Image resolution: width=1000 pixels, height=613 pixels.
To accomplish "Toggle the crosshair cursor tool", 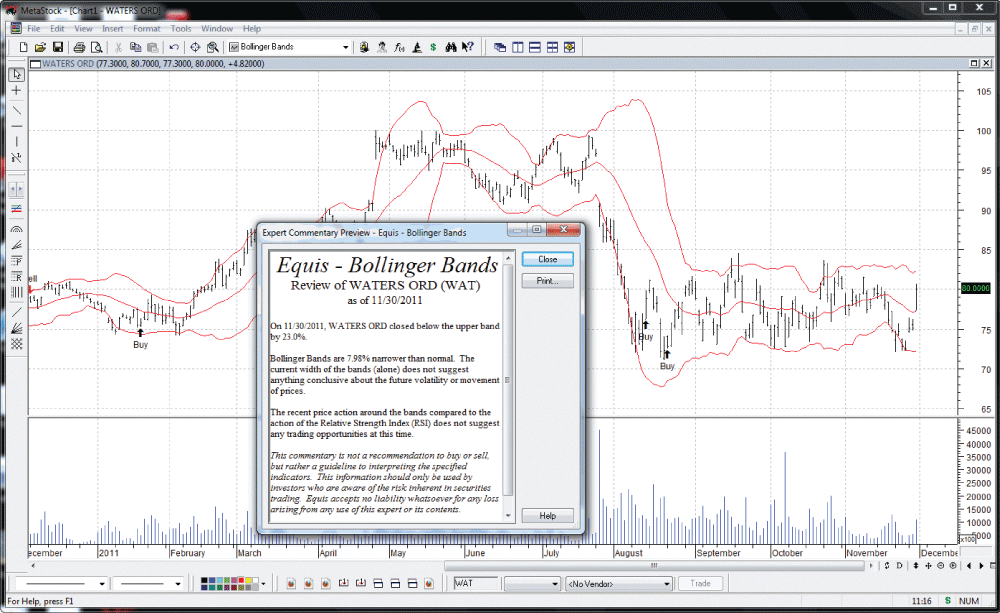I will click(x=15, y=90).
